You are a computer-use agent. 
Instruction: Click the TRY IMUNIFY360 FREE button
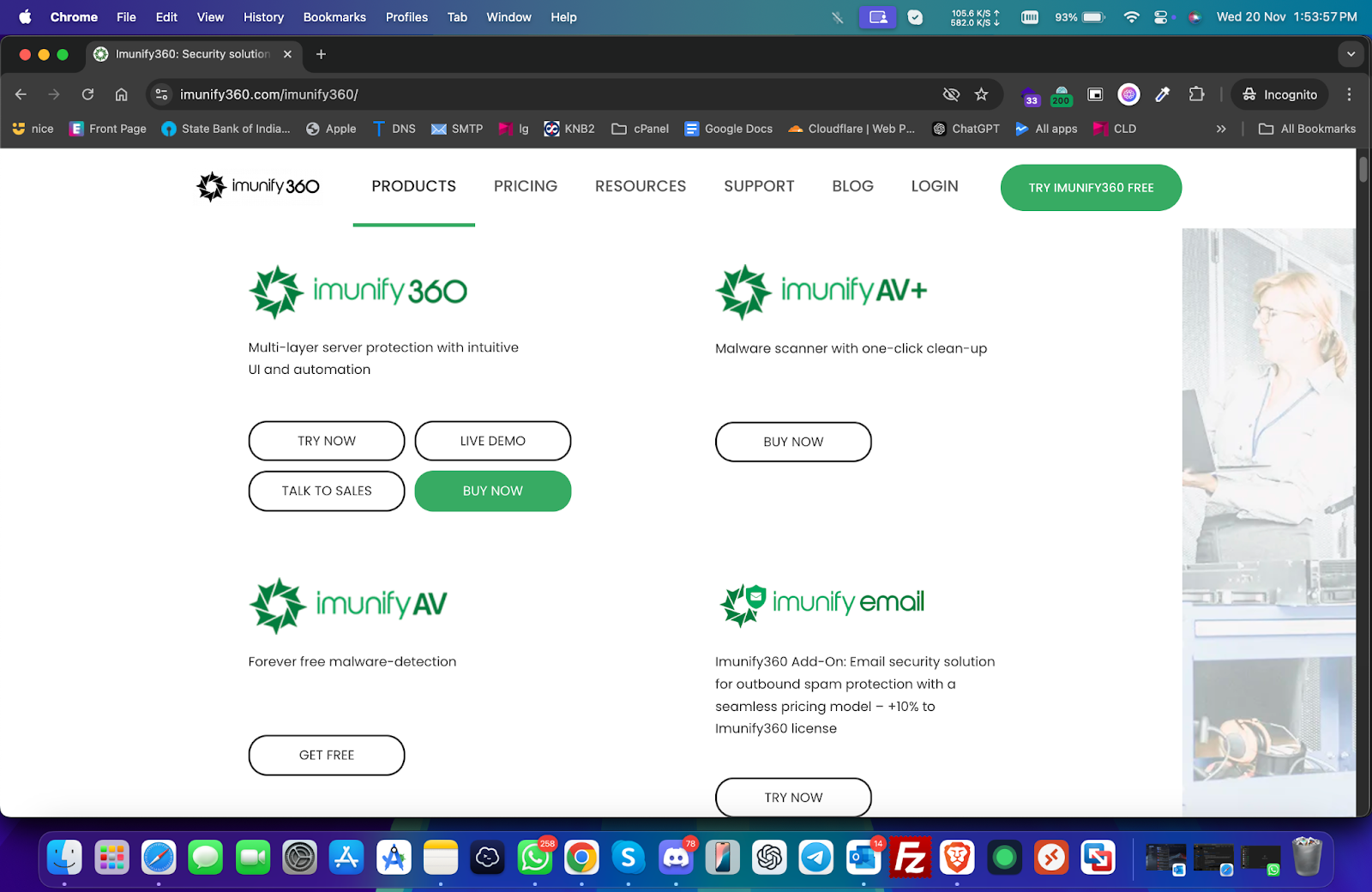click(x=1090, y=187)
